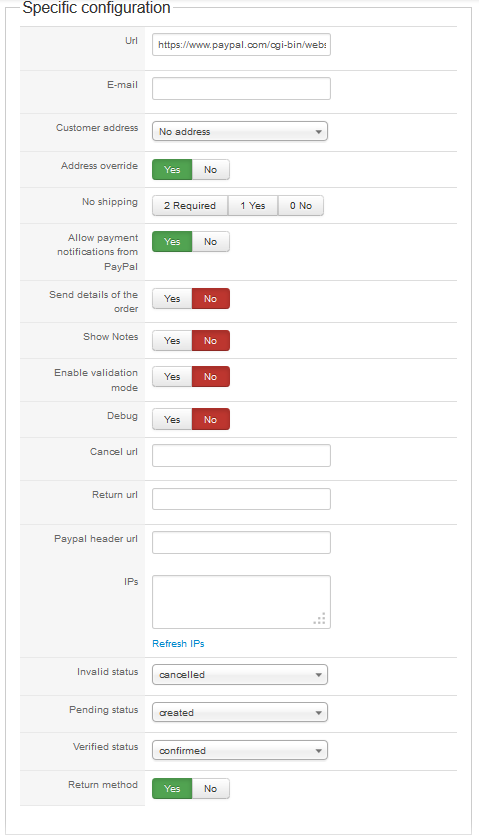Turn on Debug option
The image size is (479, 838).
click(x=172, y=420)
